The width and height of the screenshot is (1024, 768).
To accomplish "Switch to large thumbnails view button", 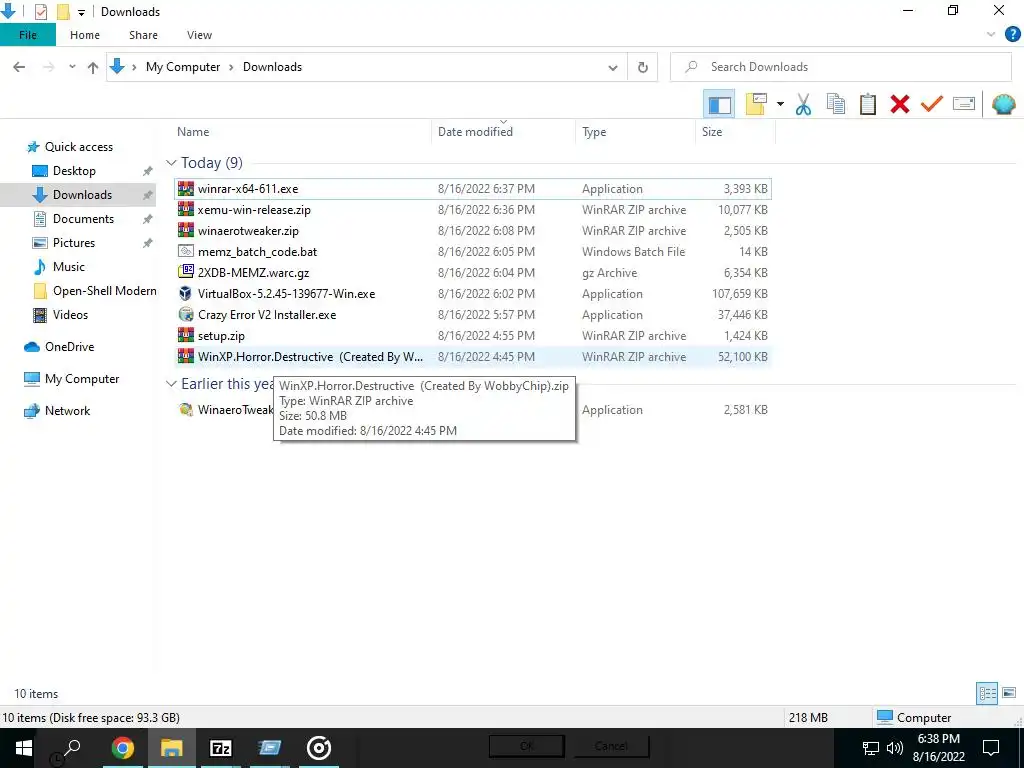I will coord(1009,693).
